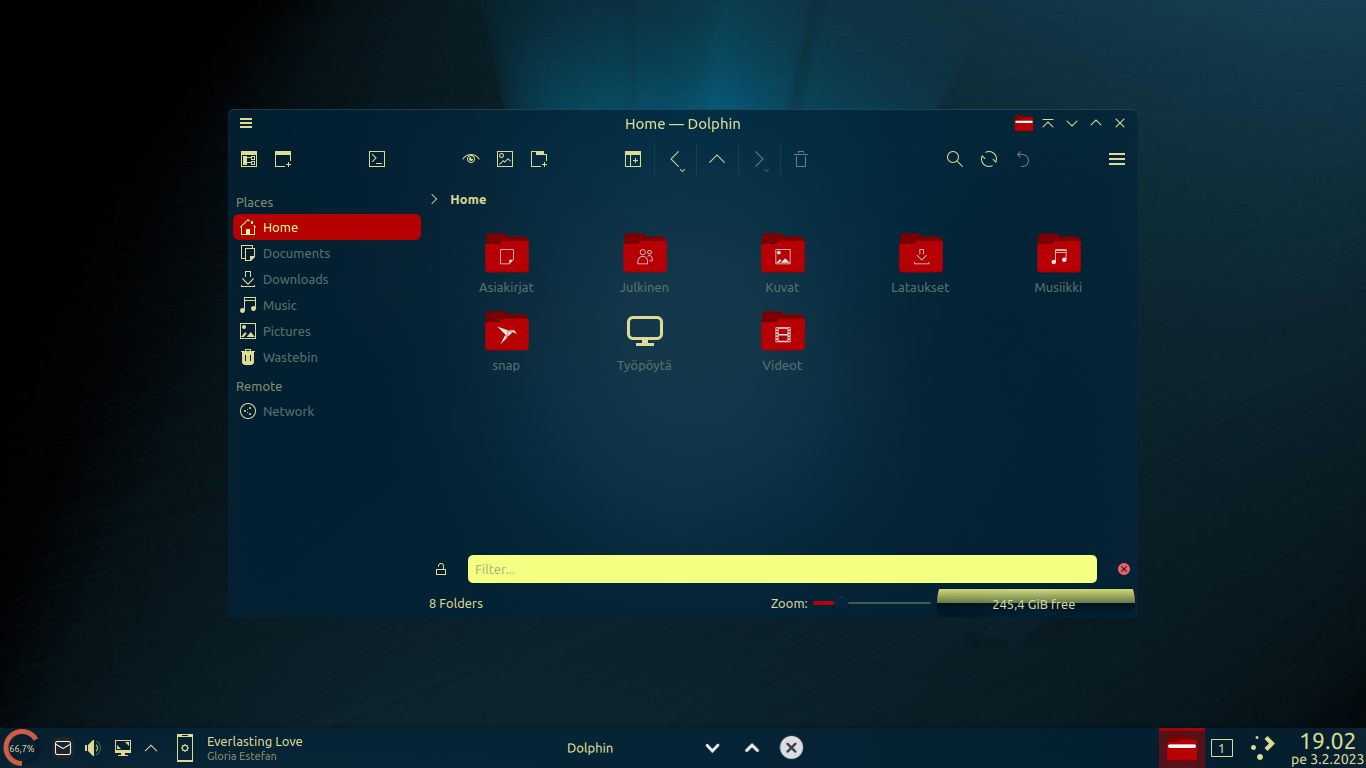
Task: Click the undo icon in toolbar
Action: [x=1023, y=159]
